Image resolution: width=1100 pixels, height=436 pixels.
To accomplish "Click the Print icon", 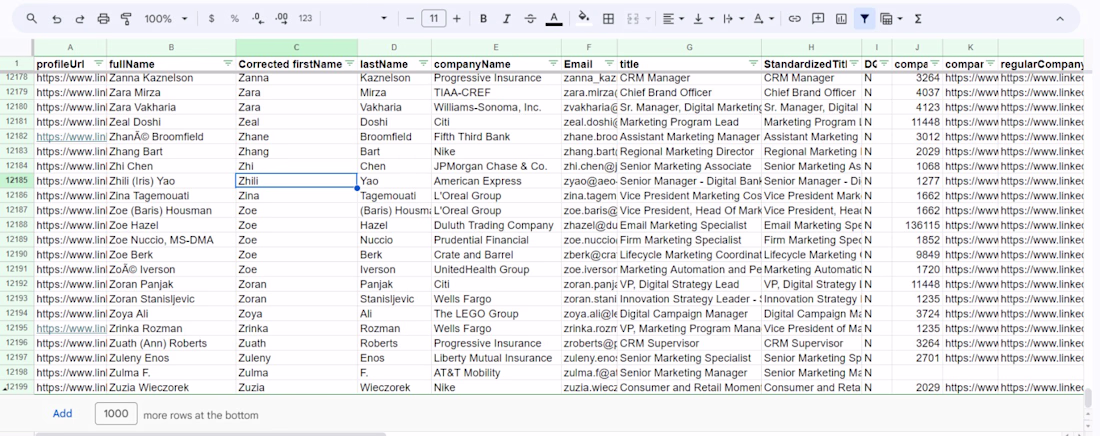I will point(103,19).
